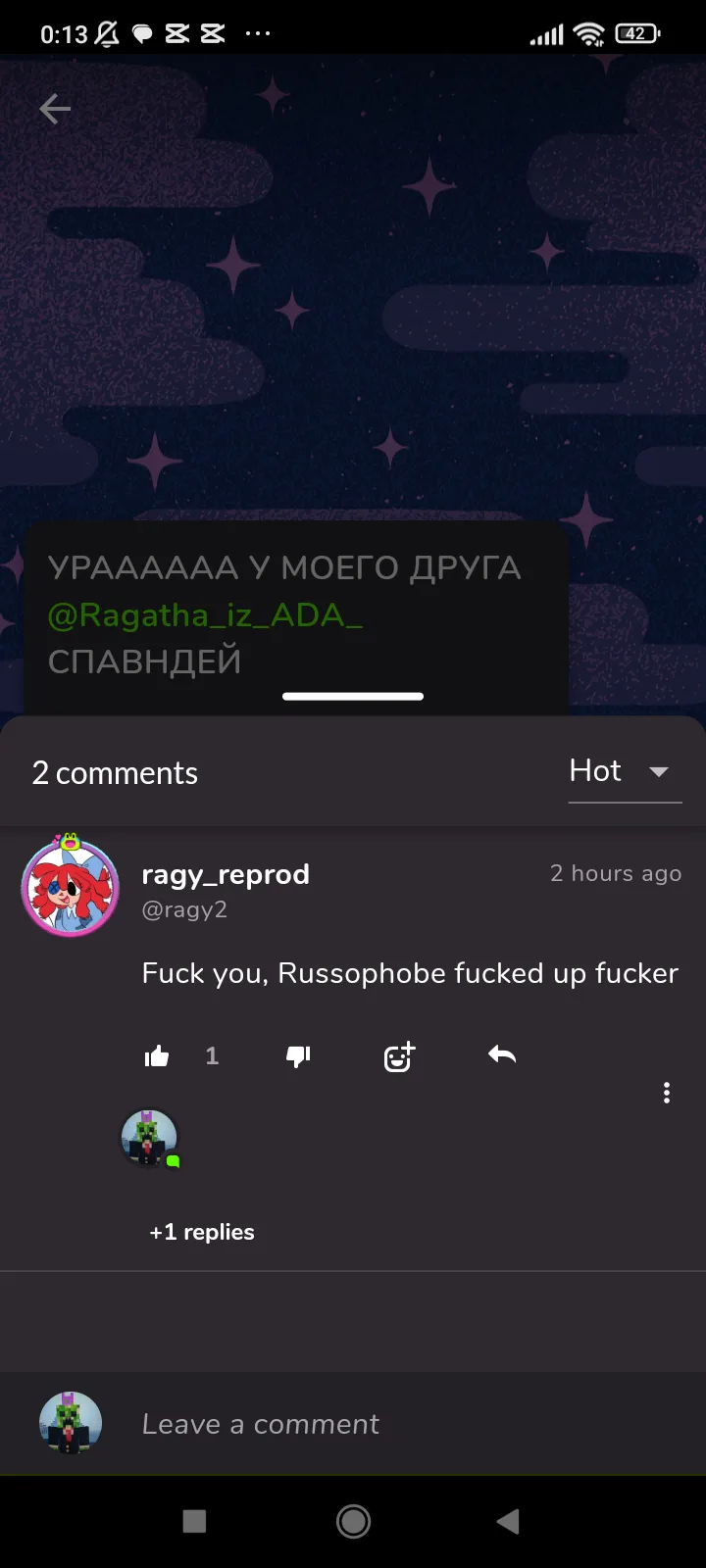This screenshot has width=706, height=1568.
Task: Add an emoji reaction to comment
Action: (x=399, y=1056)
